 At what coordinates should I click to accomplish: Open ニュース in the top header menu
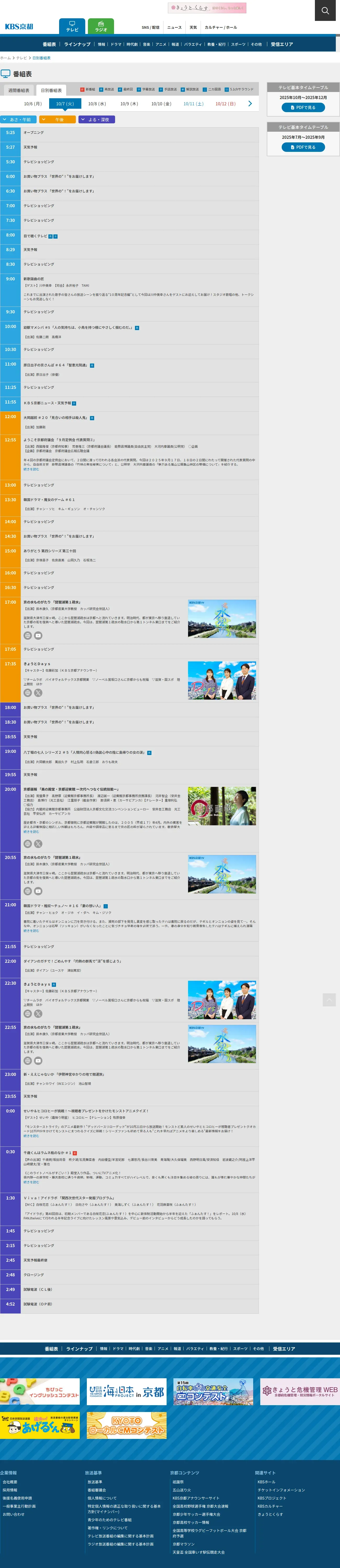click(174, 27)
